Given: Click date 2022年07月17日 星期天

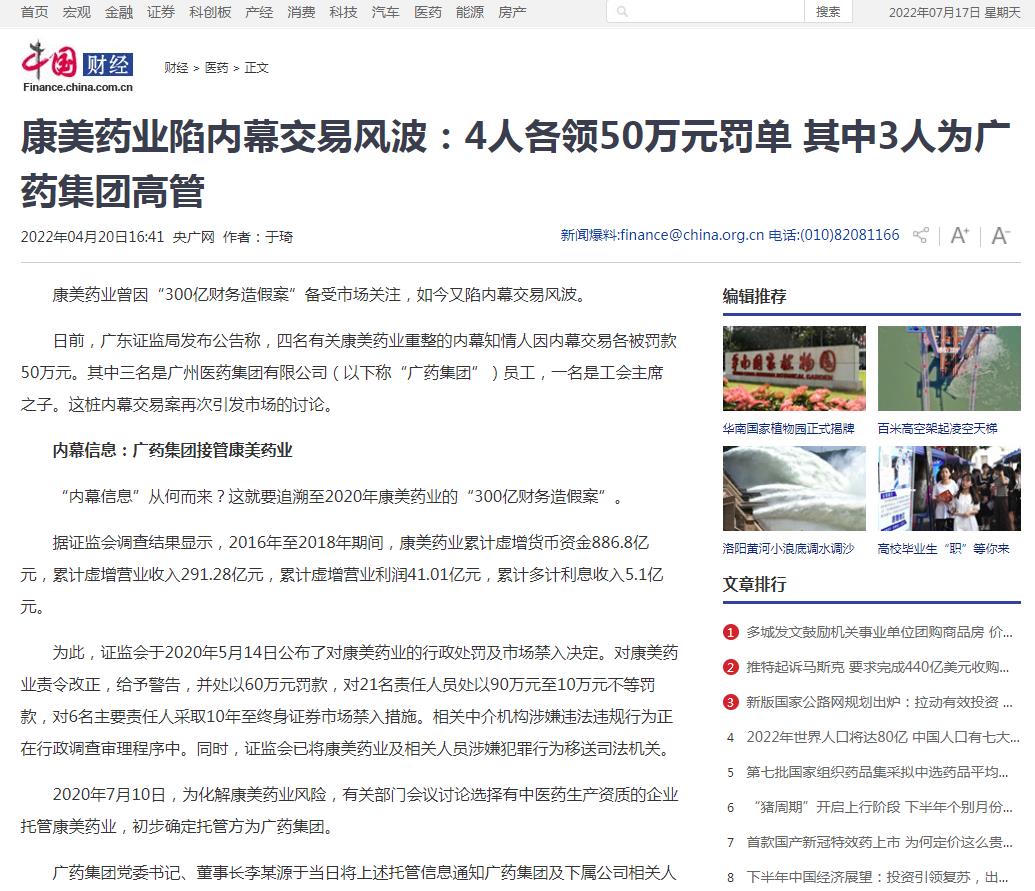Looking at the screenshot, I should click(x=954, y=12).
